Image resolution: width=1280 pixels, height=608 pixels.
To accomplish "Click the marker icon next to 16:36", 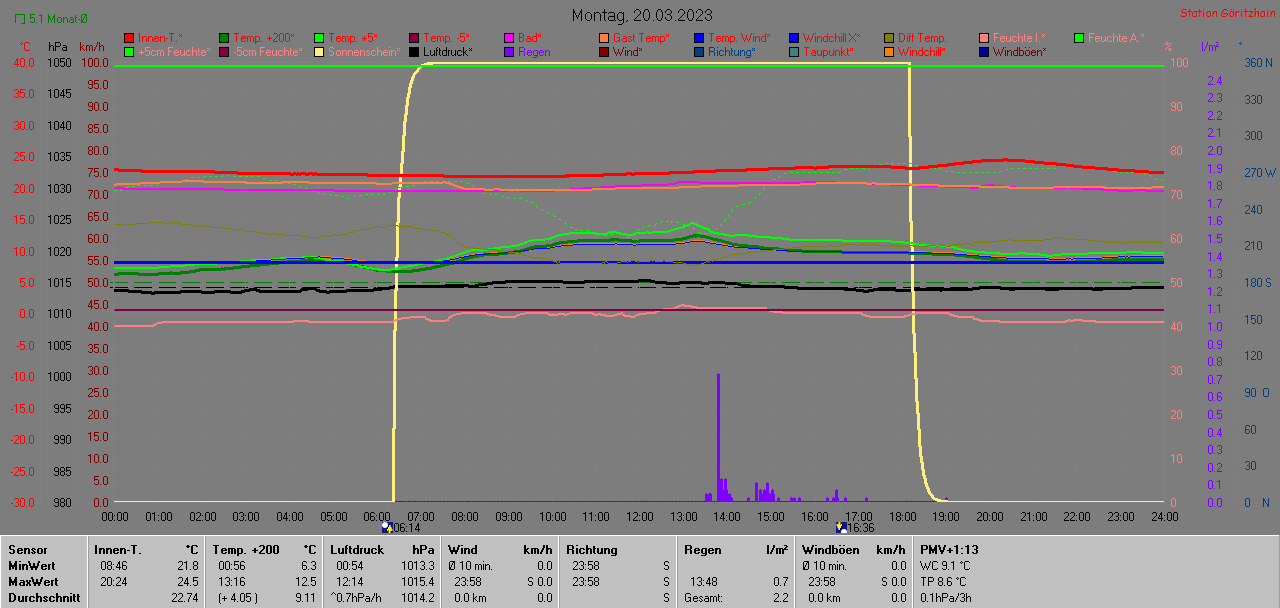I will click(x=841, y=527).
